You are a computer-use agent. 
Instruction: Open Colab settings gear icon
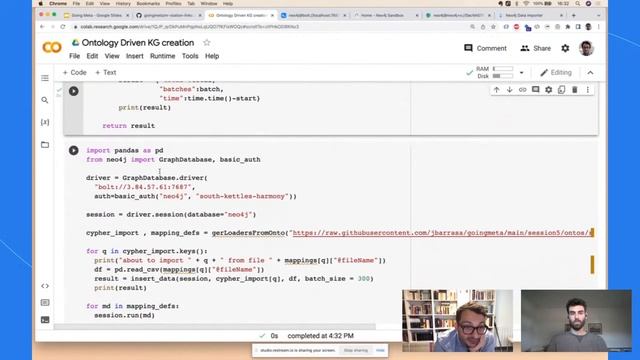pyautogui.click(x=565, y=48)
